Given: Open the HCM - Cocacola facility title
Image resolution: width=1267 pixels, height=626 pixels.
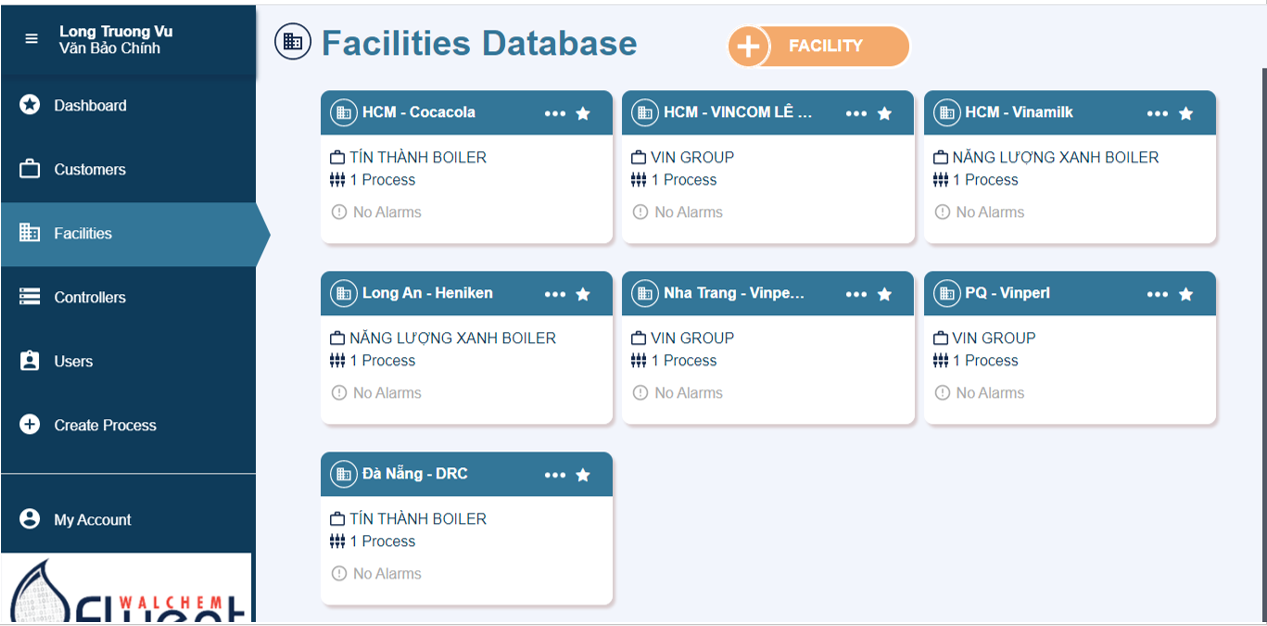Looking at the screenshot, I should (x=419, y=112).
